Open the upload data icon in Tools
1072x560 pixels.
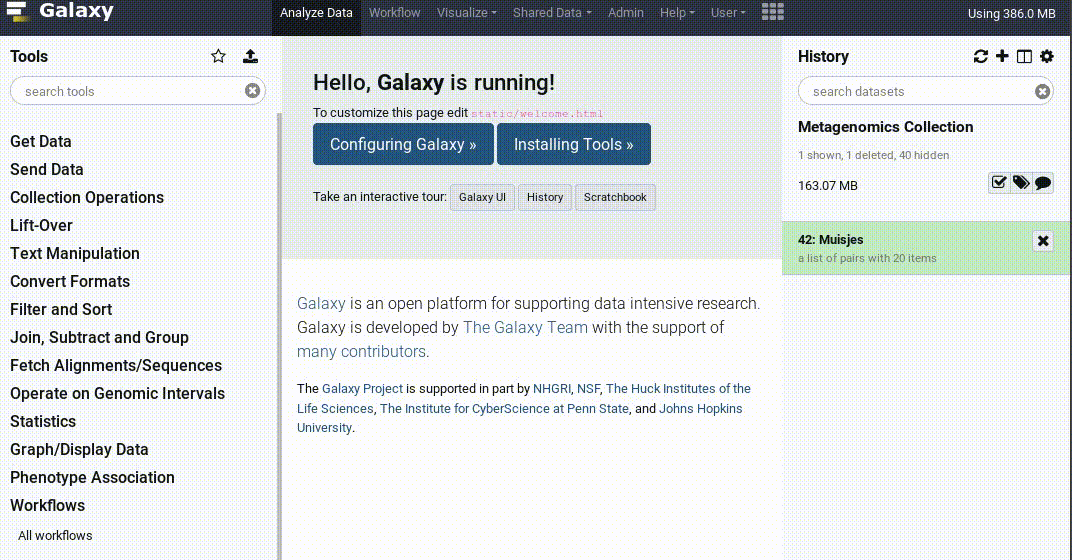[x=251, y=57]
